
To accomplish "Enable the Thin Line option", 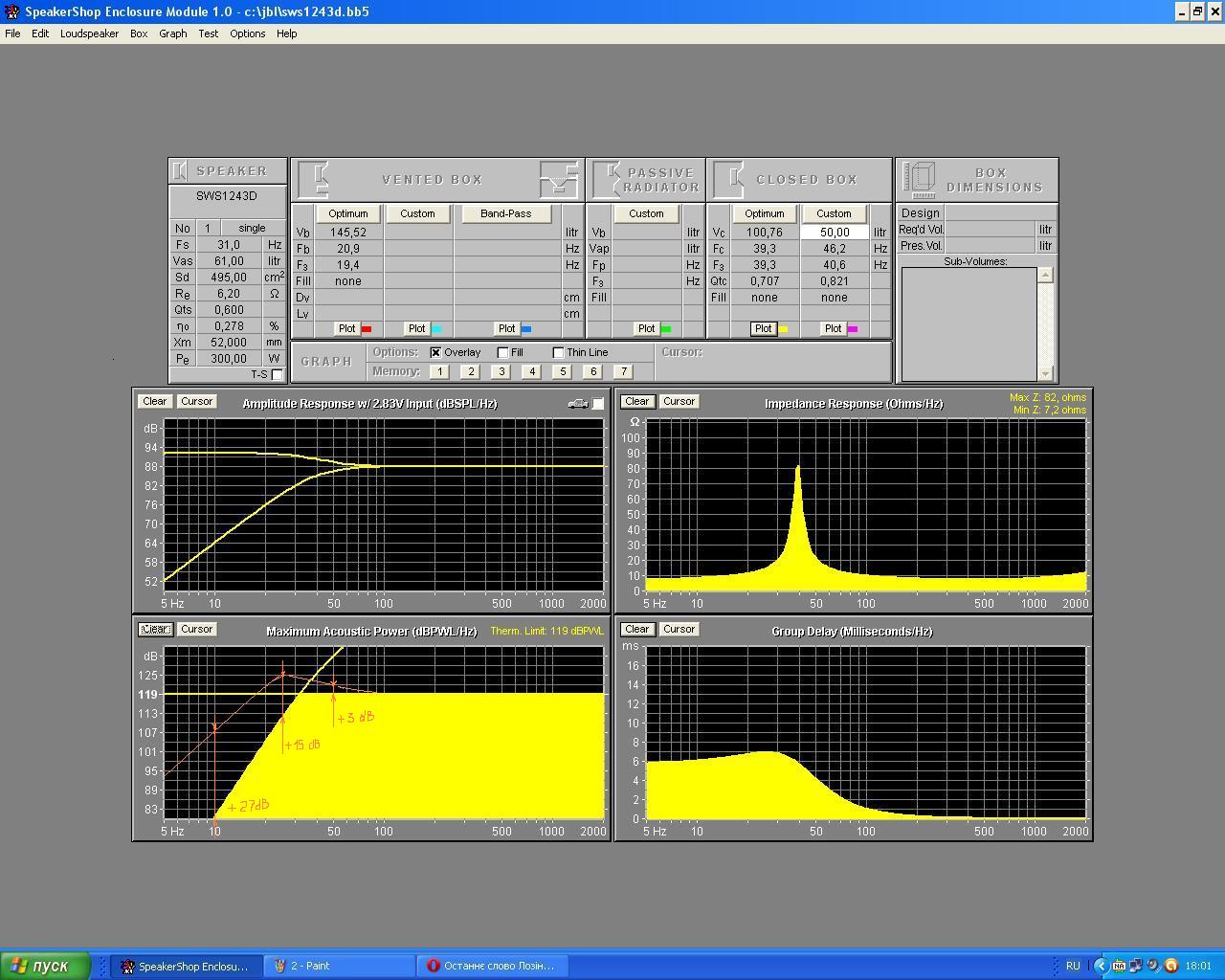I will (559, 352).
